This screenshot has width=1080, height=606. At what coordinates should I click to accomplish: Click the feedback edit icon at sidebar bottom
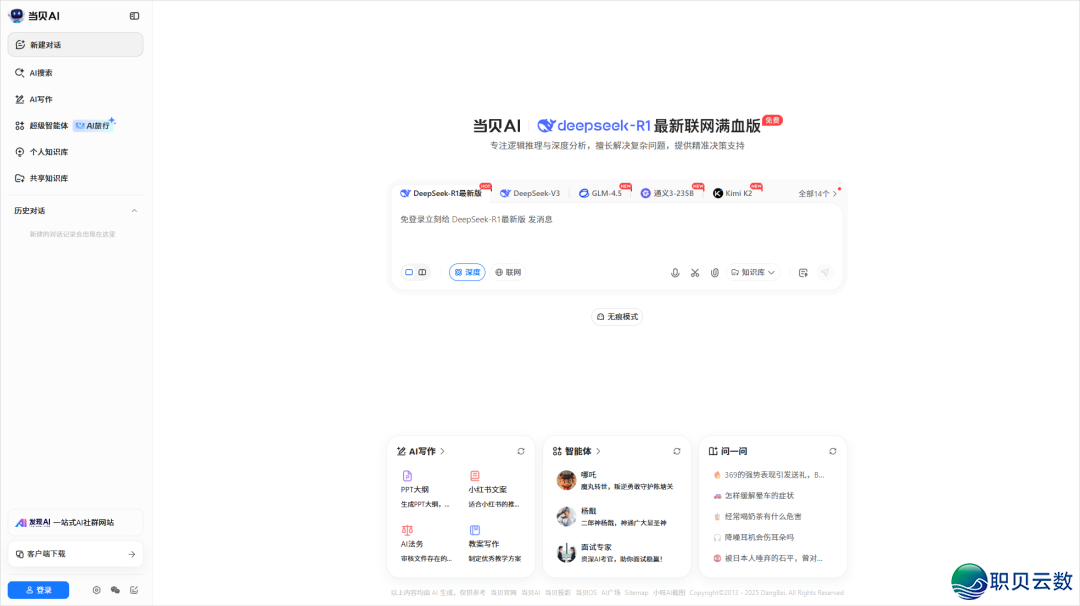tap(134, 590)
